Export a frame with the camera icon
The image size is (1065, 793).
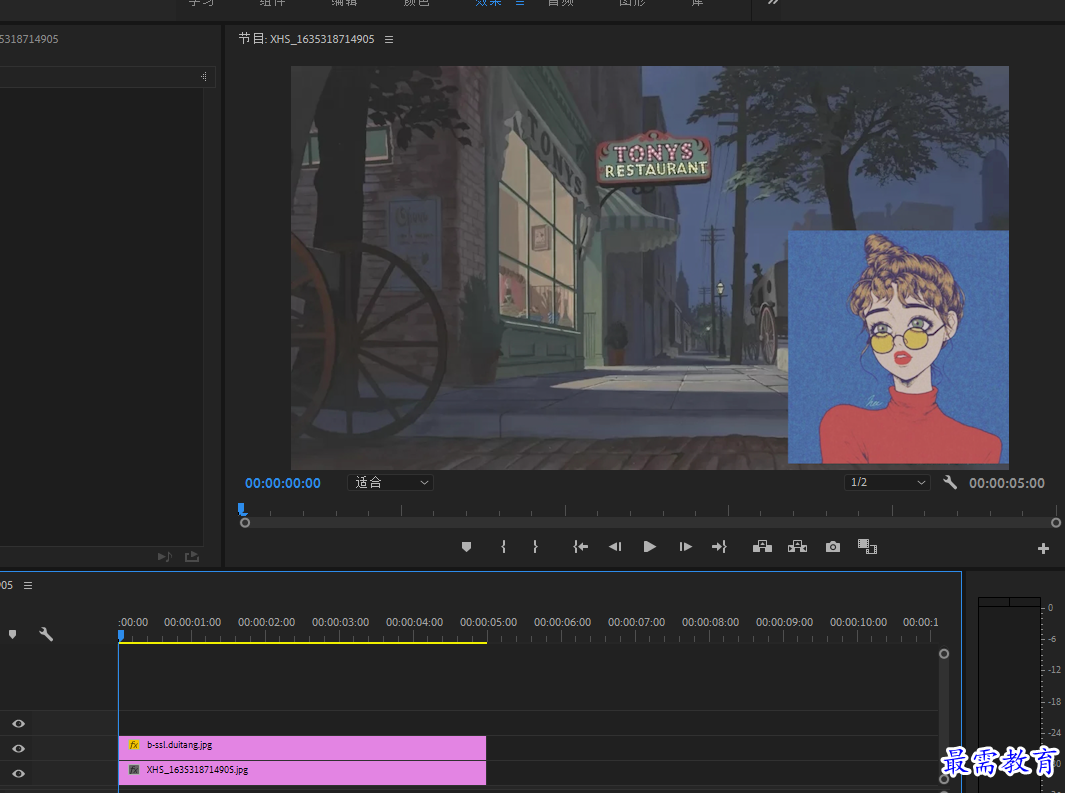click(x=833, y=547)
